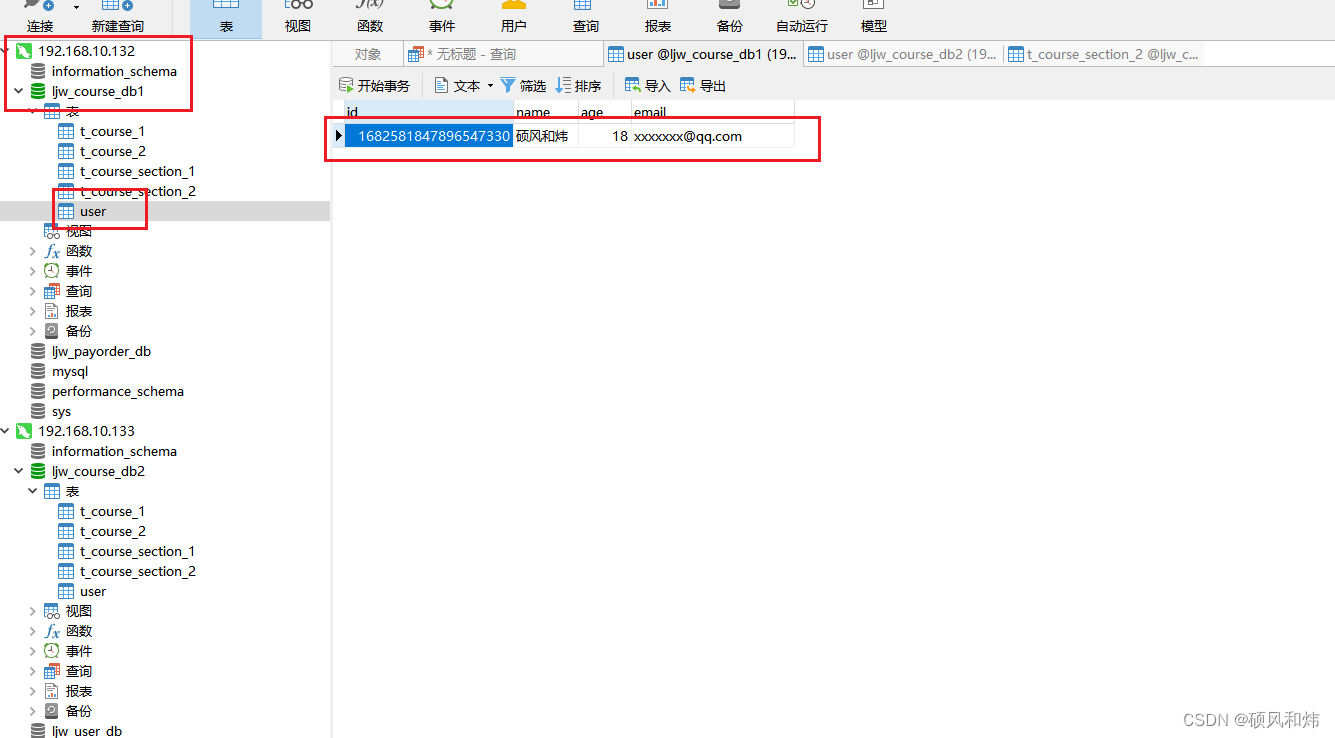This screenshot has height=738, width=1335.
Task: Collapse the 表 node in ljw_course_db2
Action: (32, 491)
